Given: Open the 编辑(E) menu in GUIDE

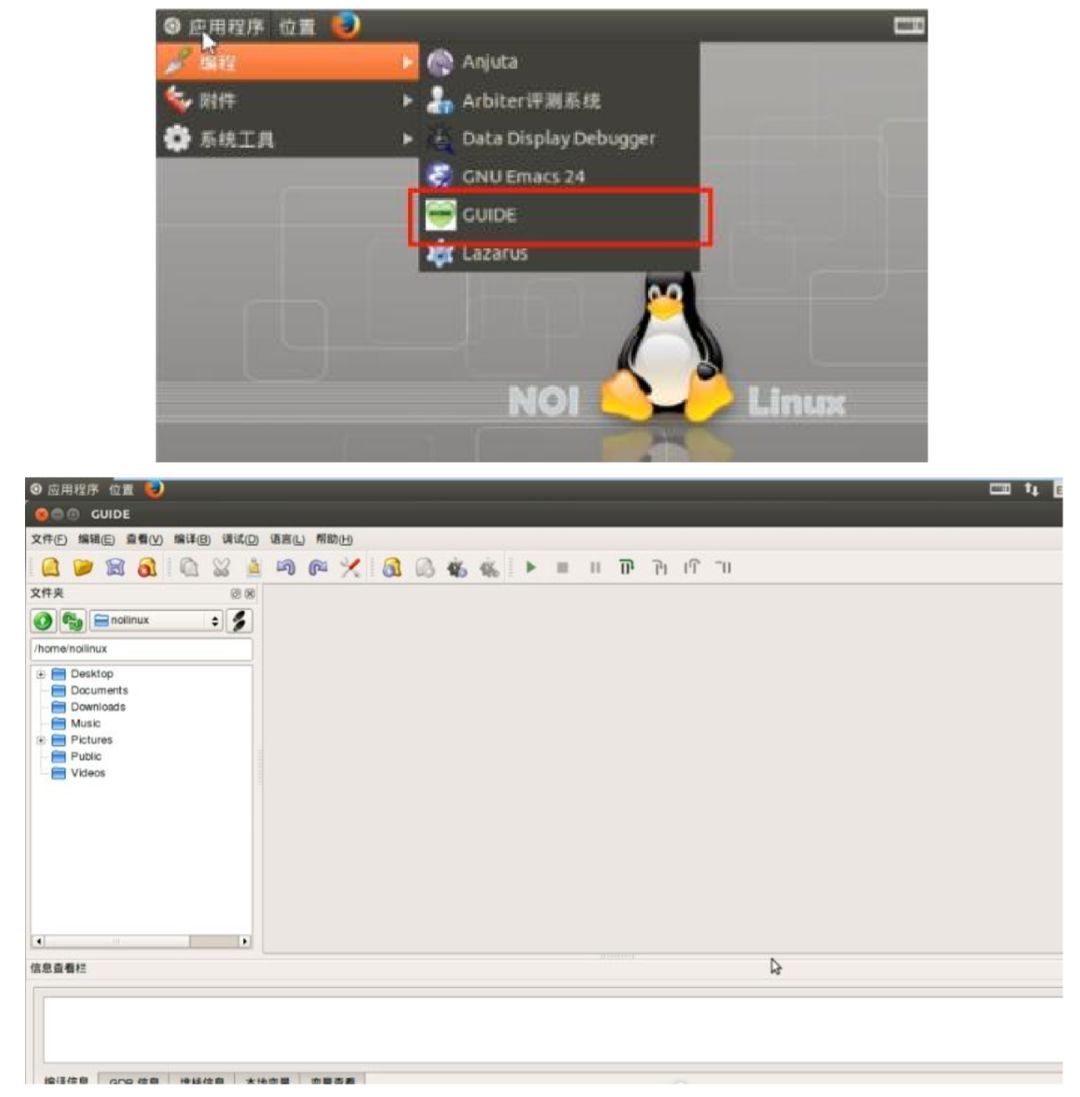Looking at the screenshot, I should pos(96,539).
